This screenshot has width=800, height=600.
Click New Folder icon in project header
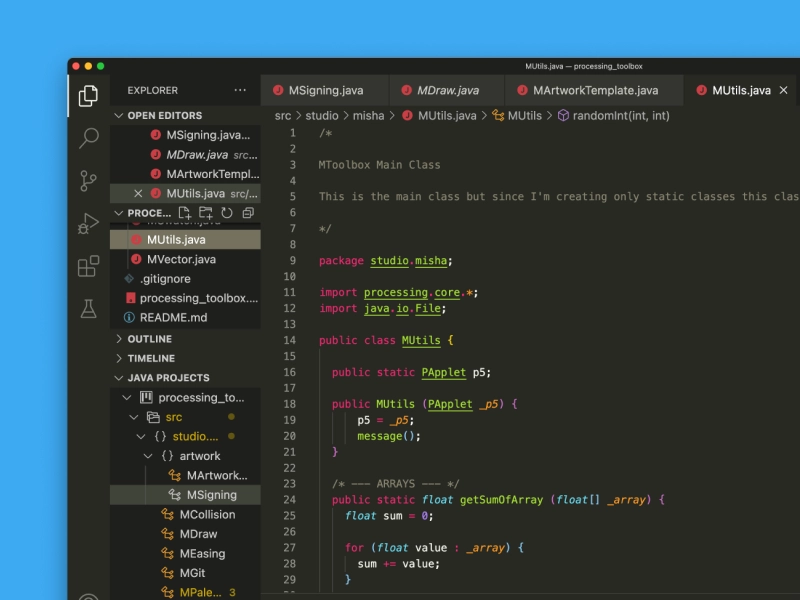coord(206,213)
